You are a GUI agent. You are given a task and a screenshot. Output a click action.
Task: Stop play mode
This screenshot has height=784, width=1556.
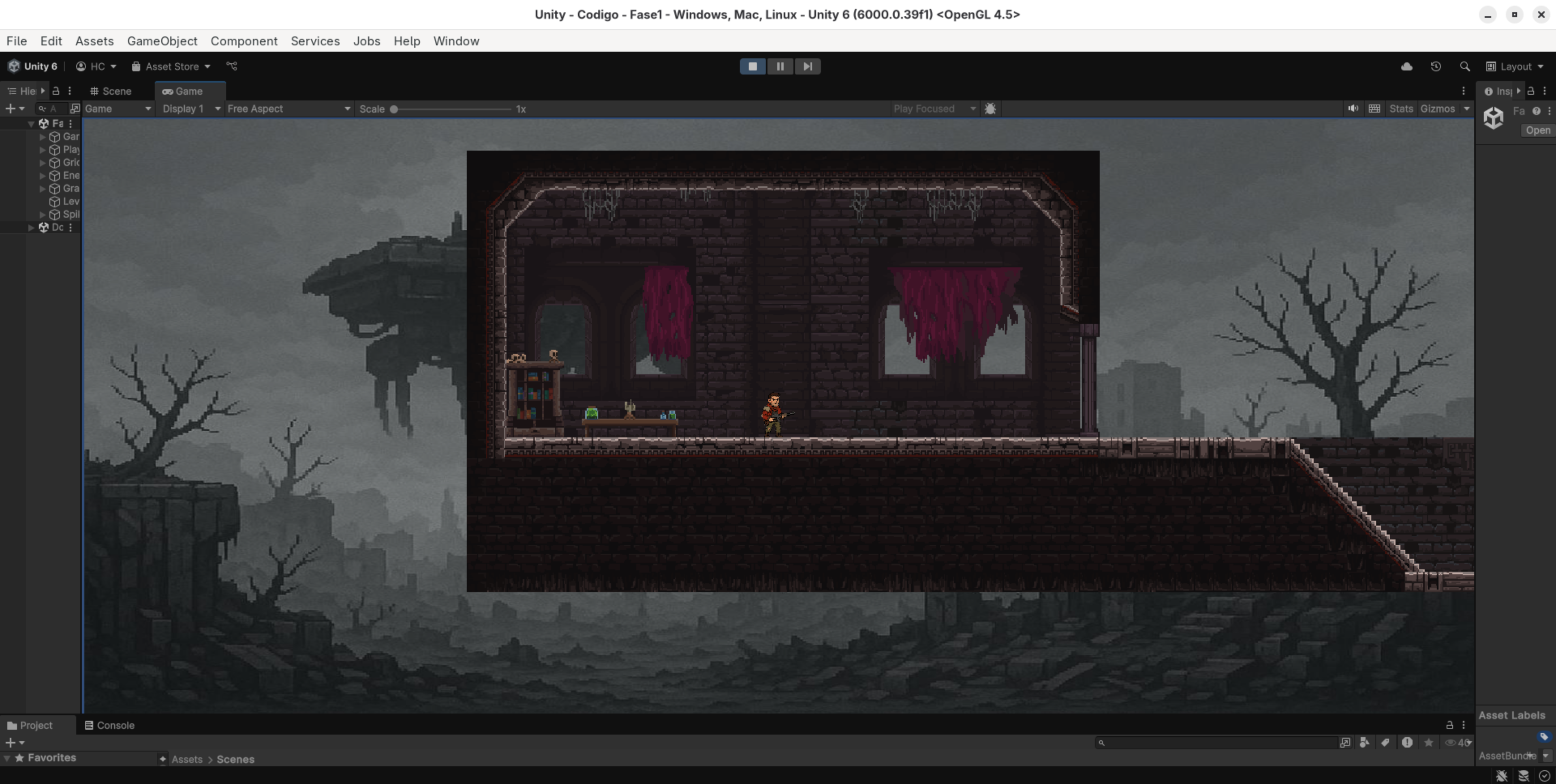[752, 66]
